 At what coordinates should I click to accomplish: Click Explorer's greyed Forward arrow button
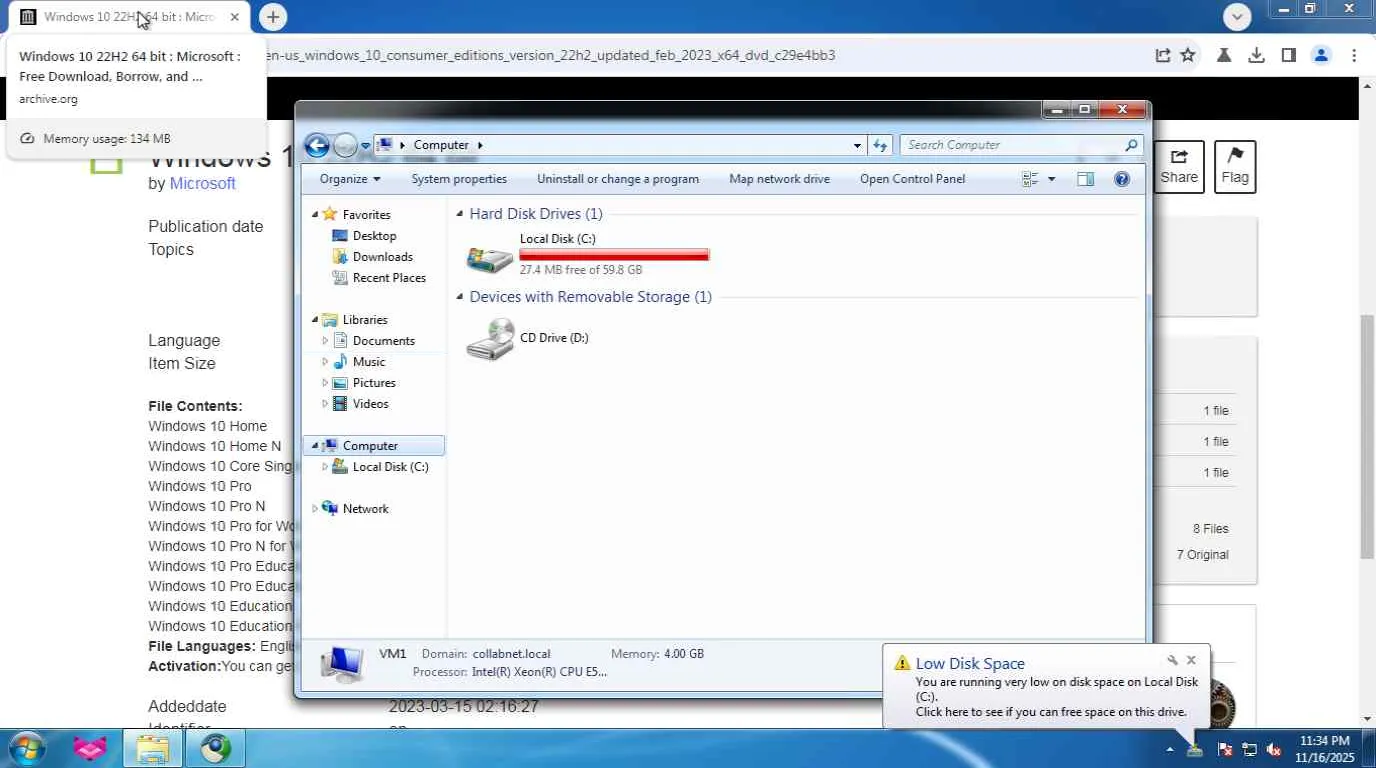tap(345, 146)
